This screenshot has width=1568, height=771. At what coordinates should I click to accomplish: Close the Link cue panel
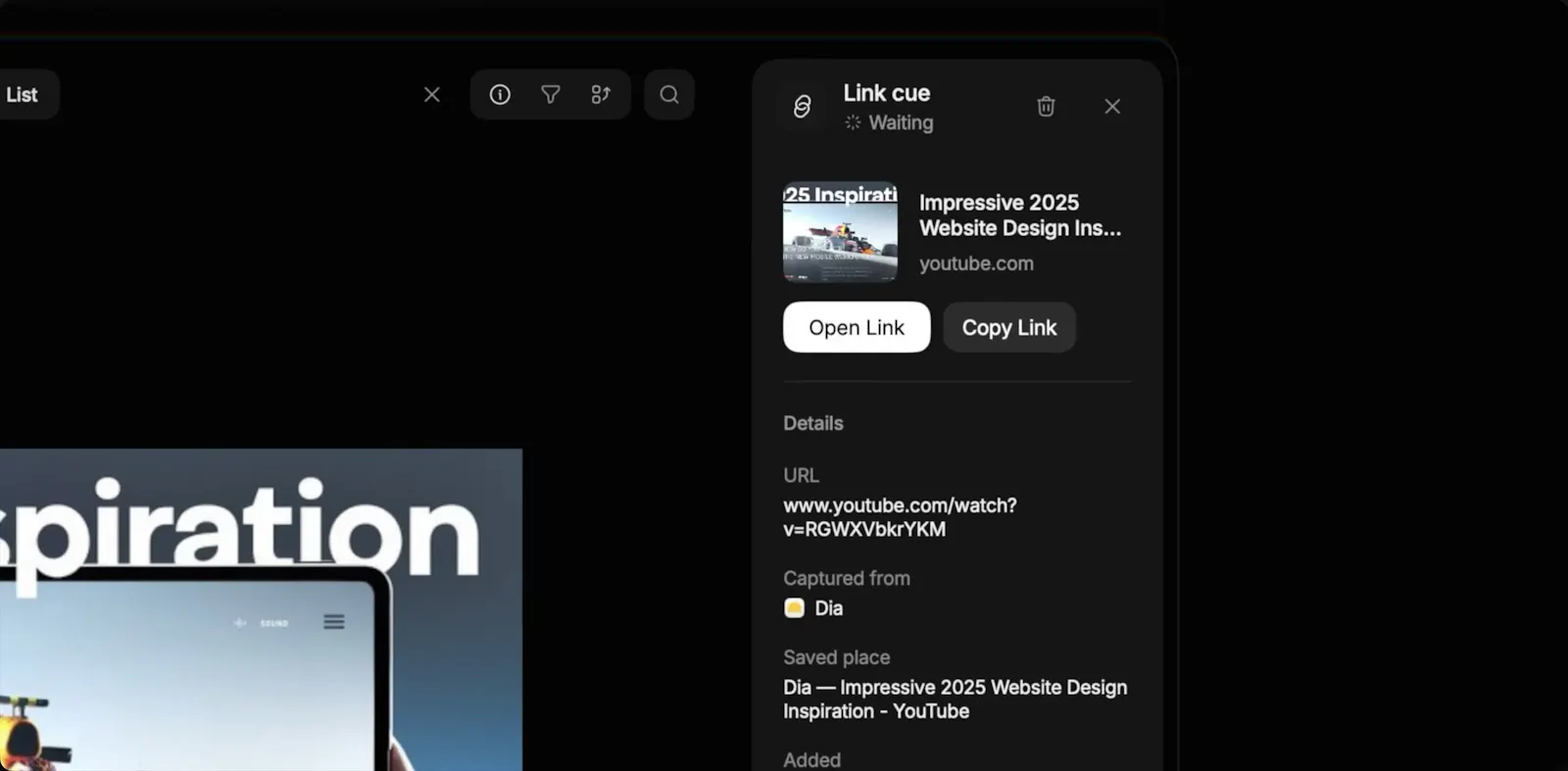click(x=1112, y=106)
